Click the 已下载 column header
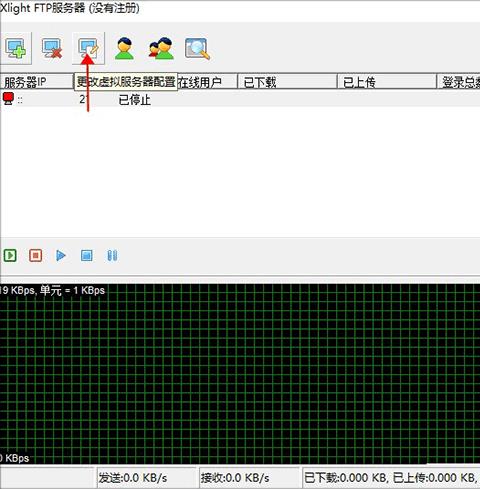The image size is (480, 489). [287, 82]
